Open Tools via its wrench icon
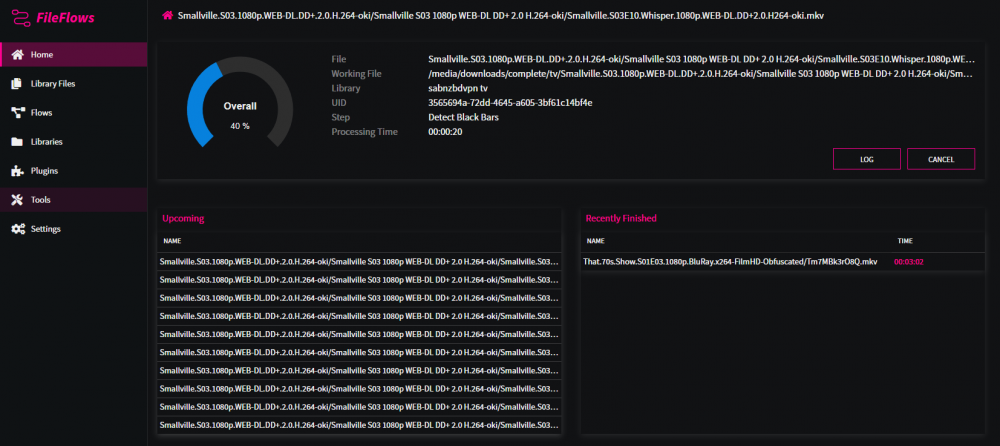The image size is (1000, 446). pos(18,200)
